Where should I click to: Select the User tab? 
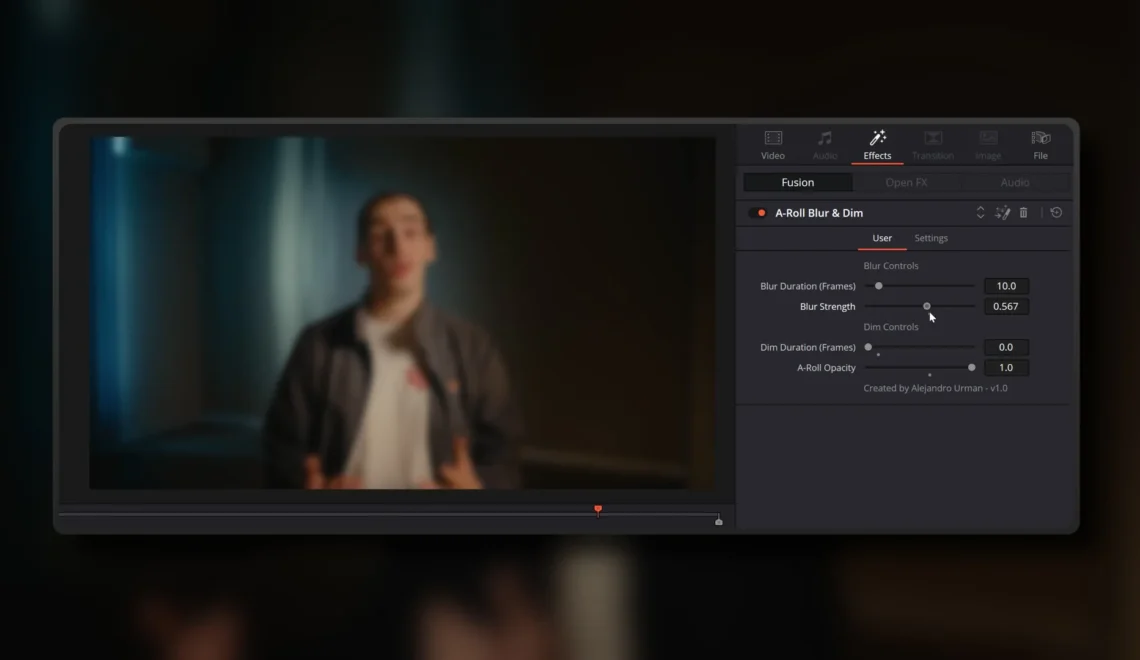tap(881, 238)
